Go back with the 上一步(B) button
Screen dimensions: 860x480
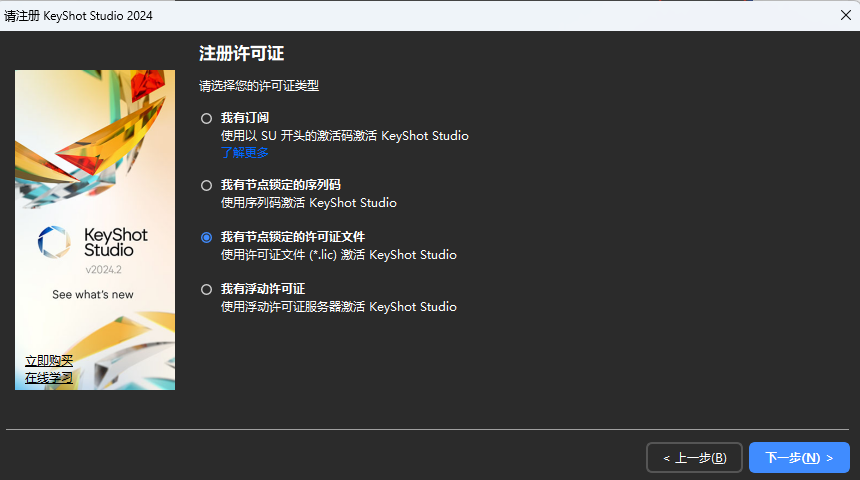click(694, 458)
